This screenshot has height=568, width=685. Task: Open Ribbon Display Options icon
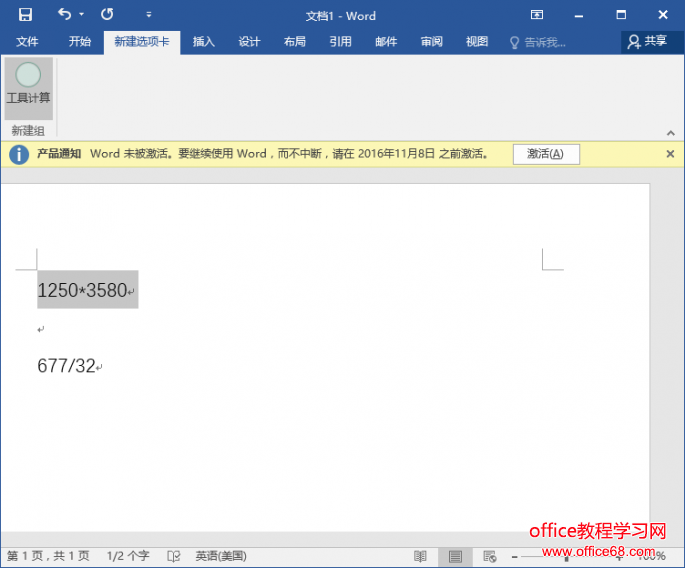[537, 15]
